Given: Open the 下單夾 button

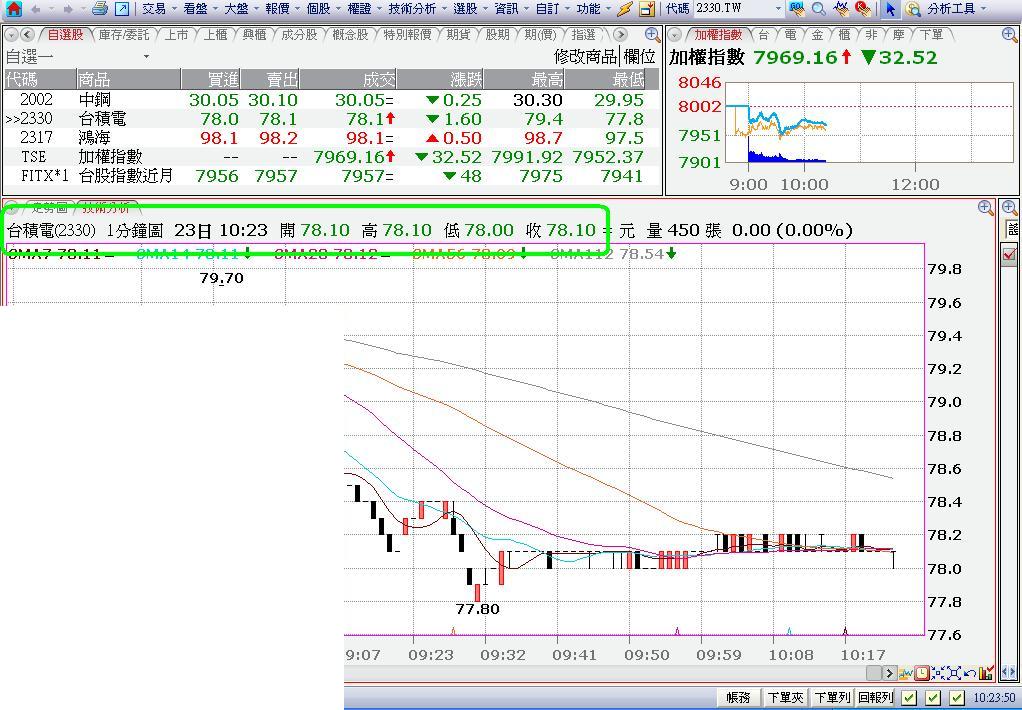Looking at the screenshot, I should click(785, 698).
